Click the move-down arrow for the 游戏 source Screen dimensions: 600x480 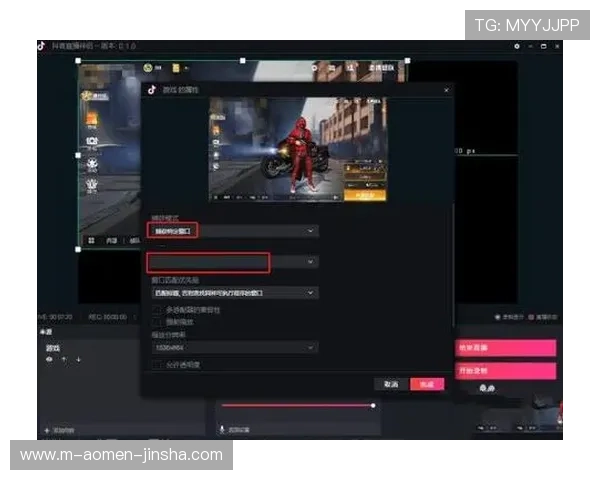[x=78, y=359]
